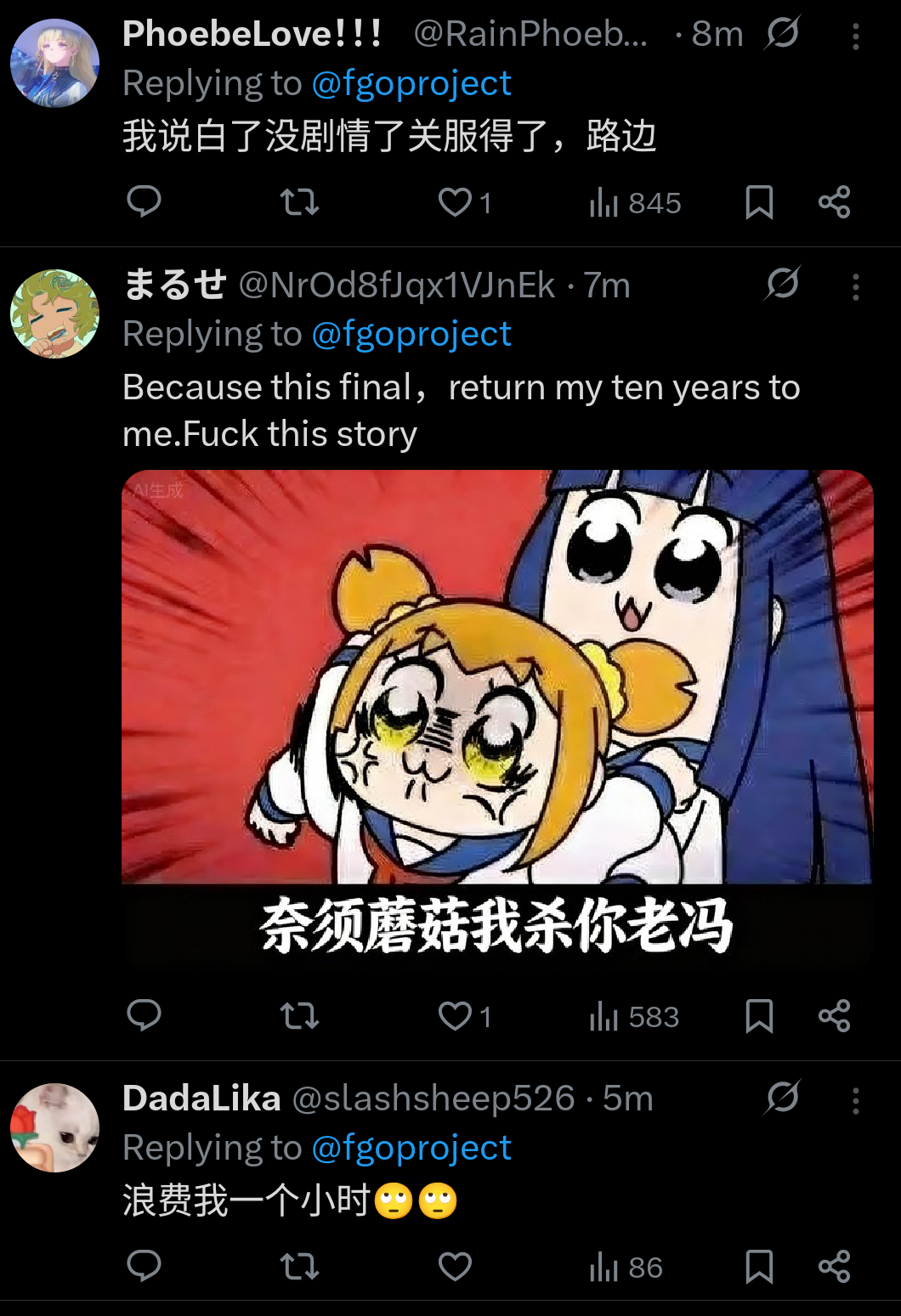
Task: Open the Pop Team Epic meme image
Action: pyautogui.click(x=497, y=718)
